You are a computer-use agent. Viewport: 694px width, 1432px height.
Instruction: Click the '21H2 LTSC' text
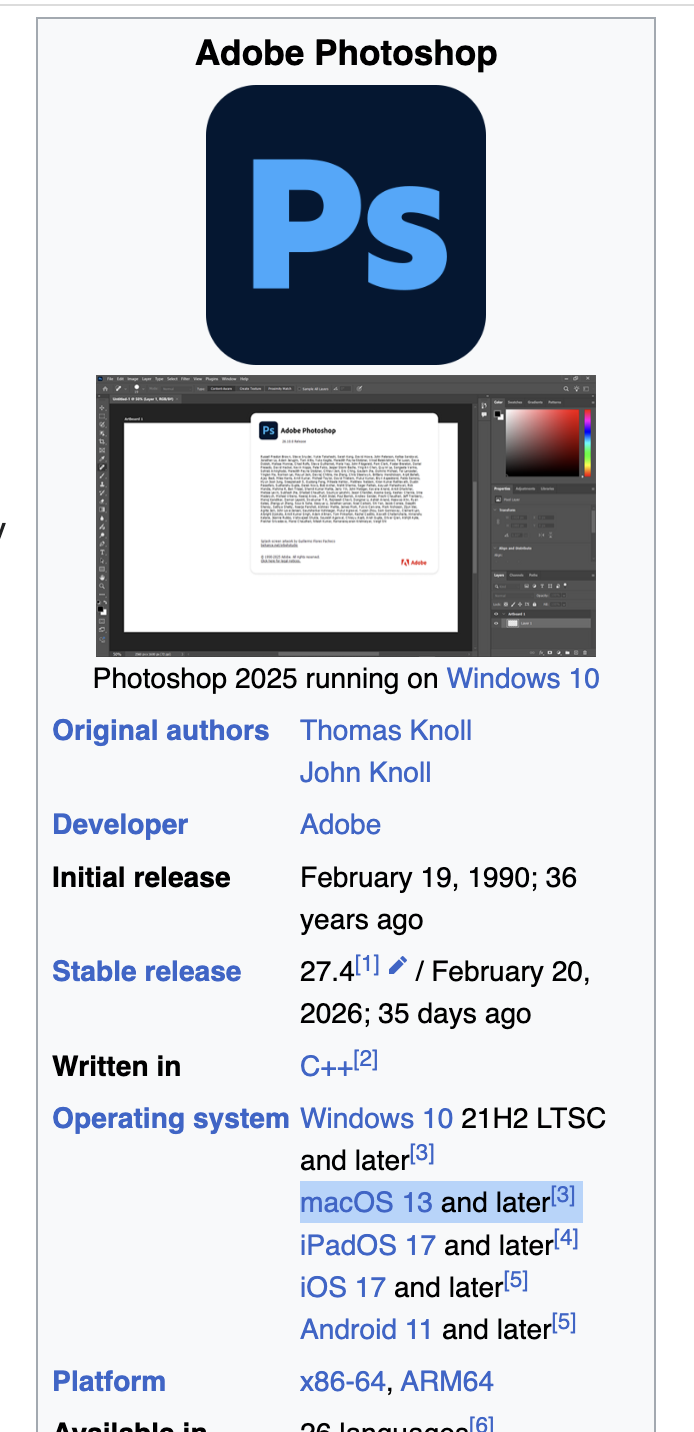(533, 1118)
